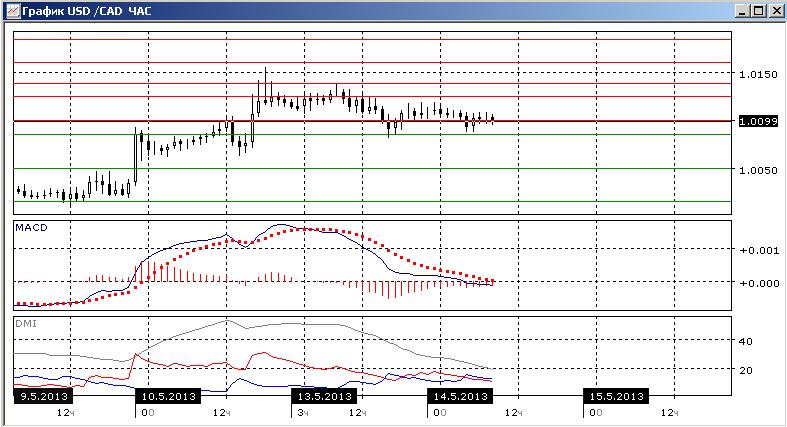The height and width of the screenshot is (427, 787).
Task: Click the '00' time label under 15.5.2013
Action: pyautogui.click(x=596, y=412)
